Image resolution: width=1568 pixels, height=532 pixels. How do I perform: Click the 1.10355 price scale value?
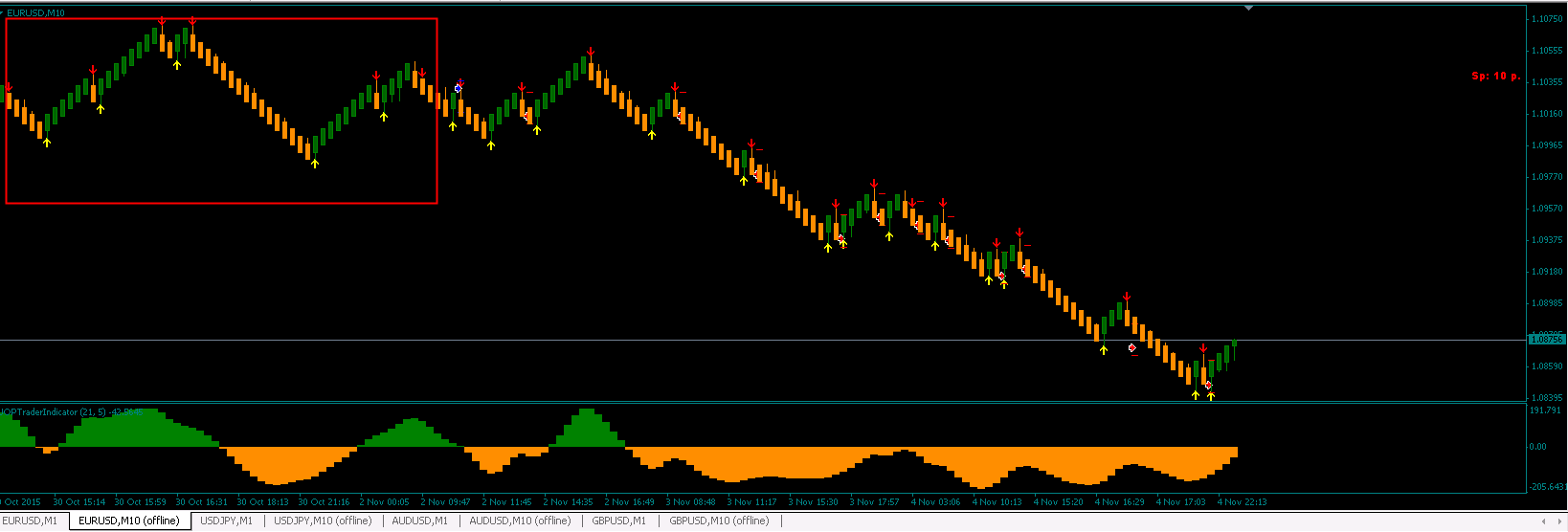1547,82
